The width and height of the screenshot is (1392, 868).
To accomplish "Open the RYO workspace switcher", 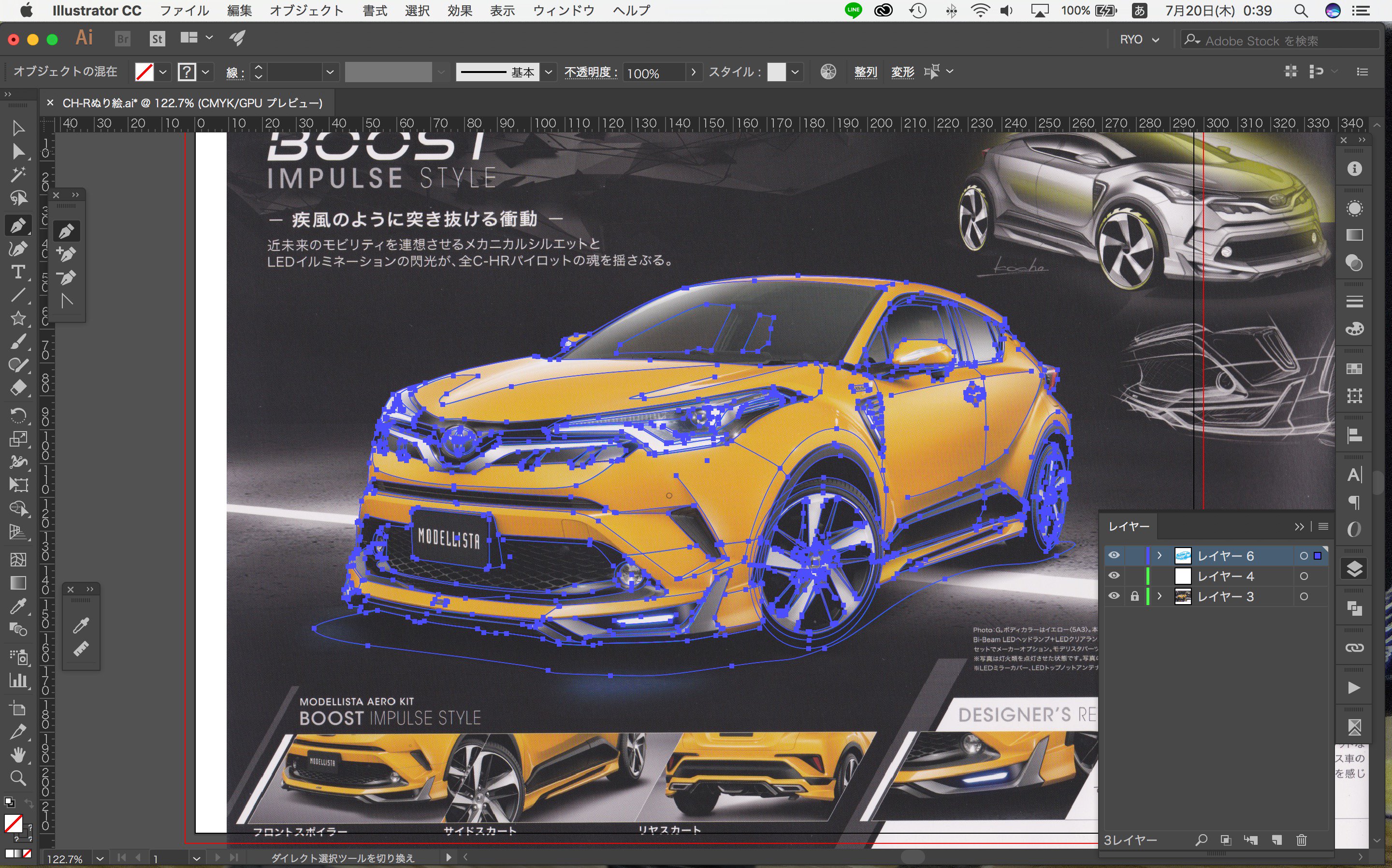I will click(x=1139, y=40).
